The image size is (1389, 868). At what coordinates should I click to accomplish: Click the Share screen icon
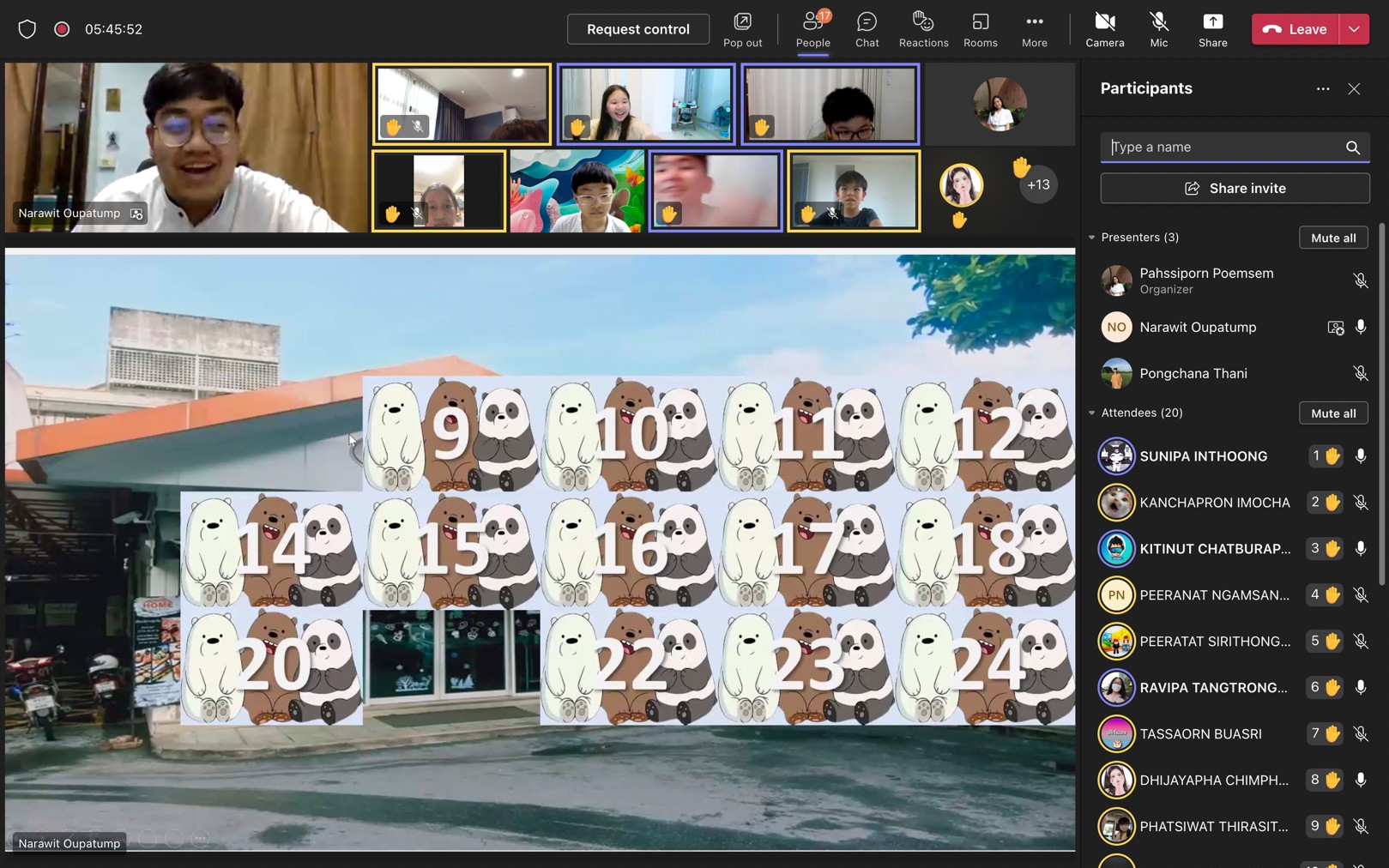point(1212,29)
